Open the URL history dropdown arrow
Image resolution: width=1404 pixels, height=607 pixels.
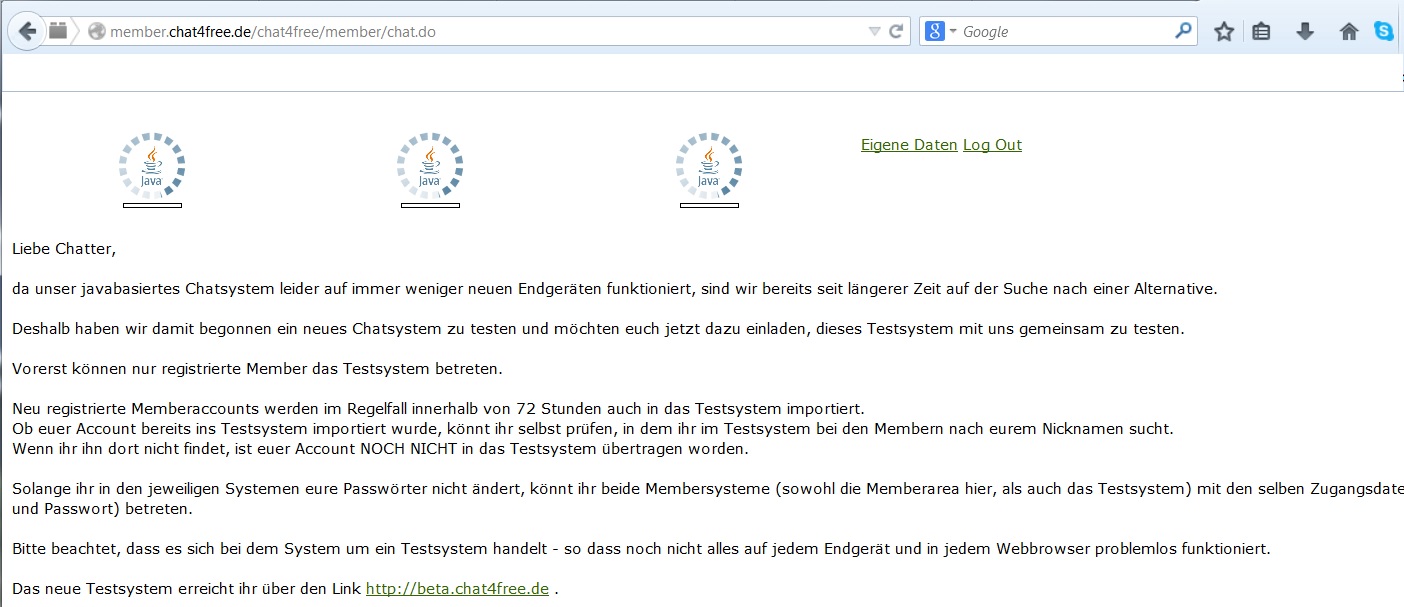click(x=874, y=32)
